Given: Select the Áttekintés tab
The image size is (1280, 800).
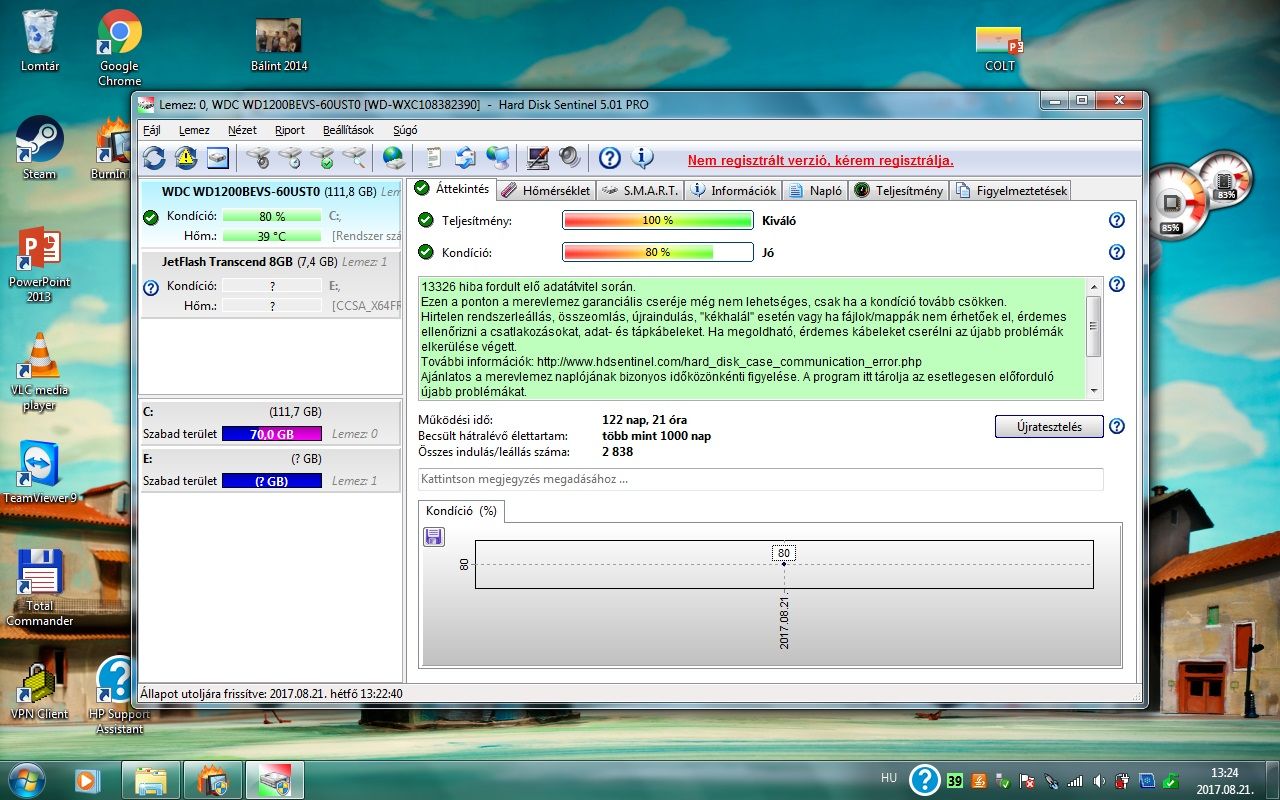Looking at the screenshot, I should click(x=451, y=189).
